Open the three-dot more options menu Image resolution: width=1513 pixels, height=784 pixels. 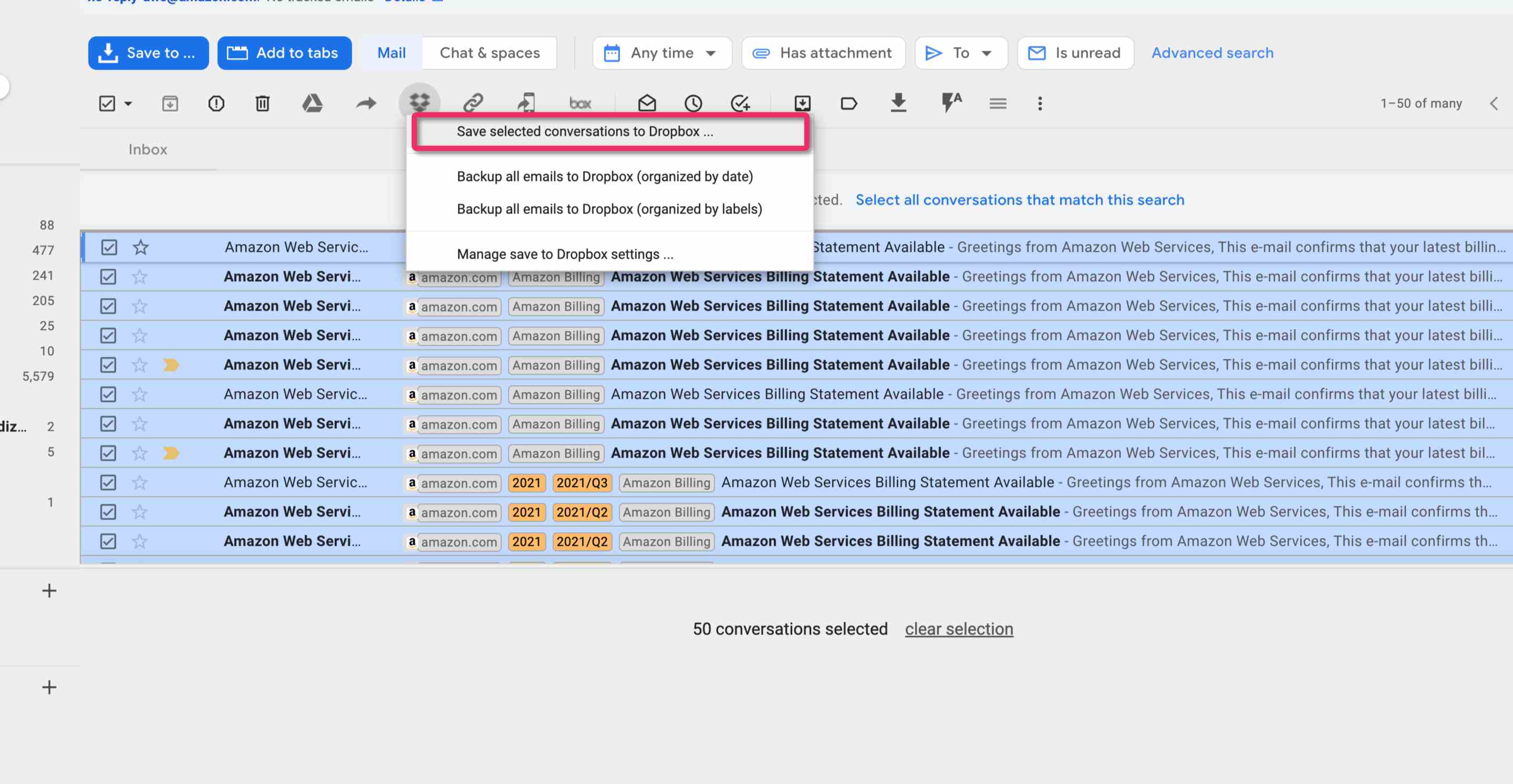pyautogui.click(x=1040, y=103)
